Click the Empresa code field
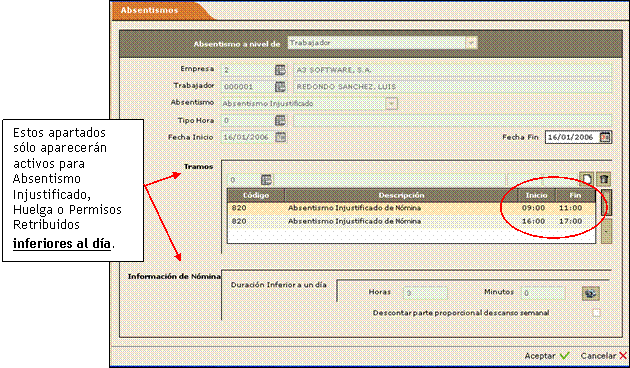630x368 pixels. pos(248,70)
